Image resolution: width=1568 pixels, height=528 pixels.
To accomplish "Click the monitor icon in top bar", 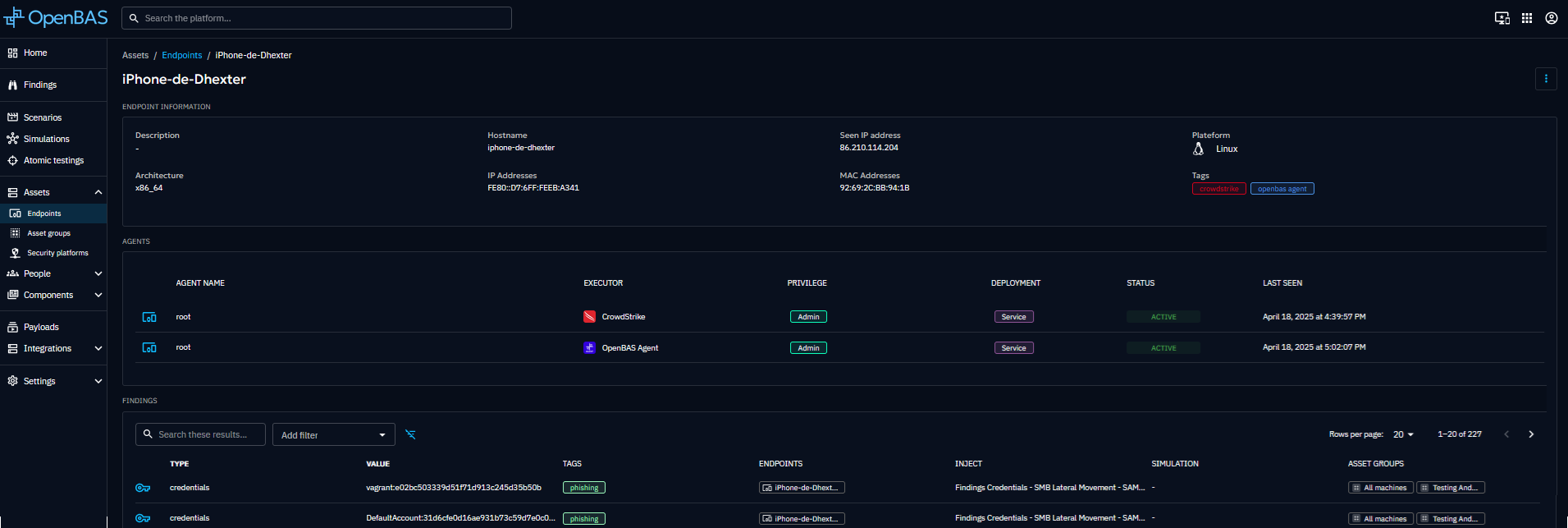I will point(1502,18).
